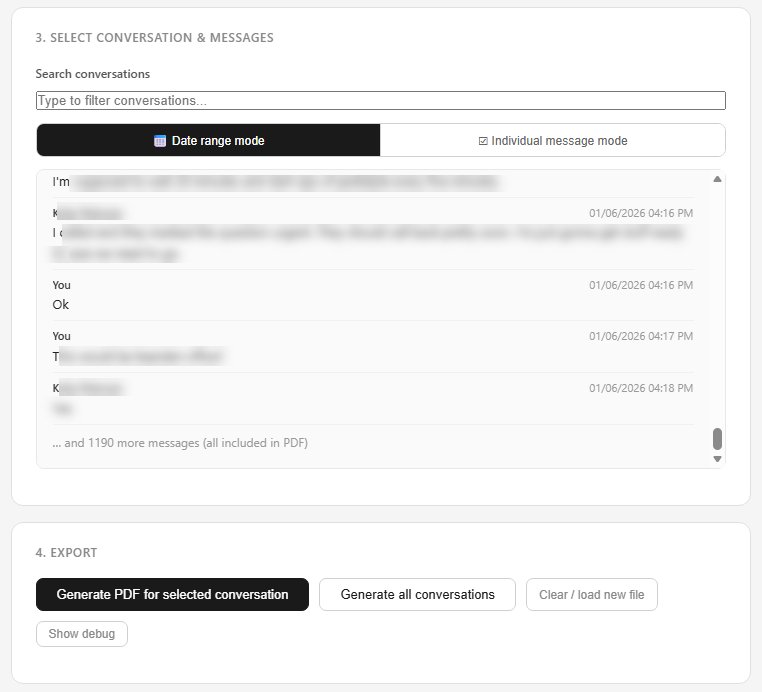Click the checkbox icon in Individual message mode
Viewport: 762px width, 692px height.
[483, 141]
